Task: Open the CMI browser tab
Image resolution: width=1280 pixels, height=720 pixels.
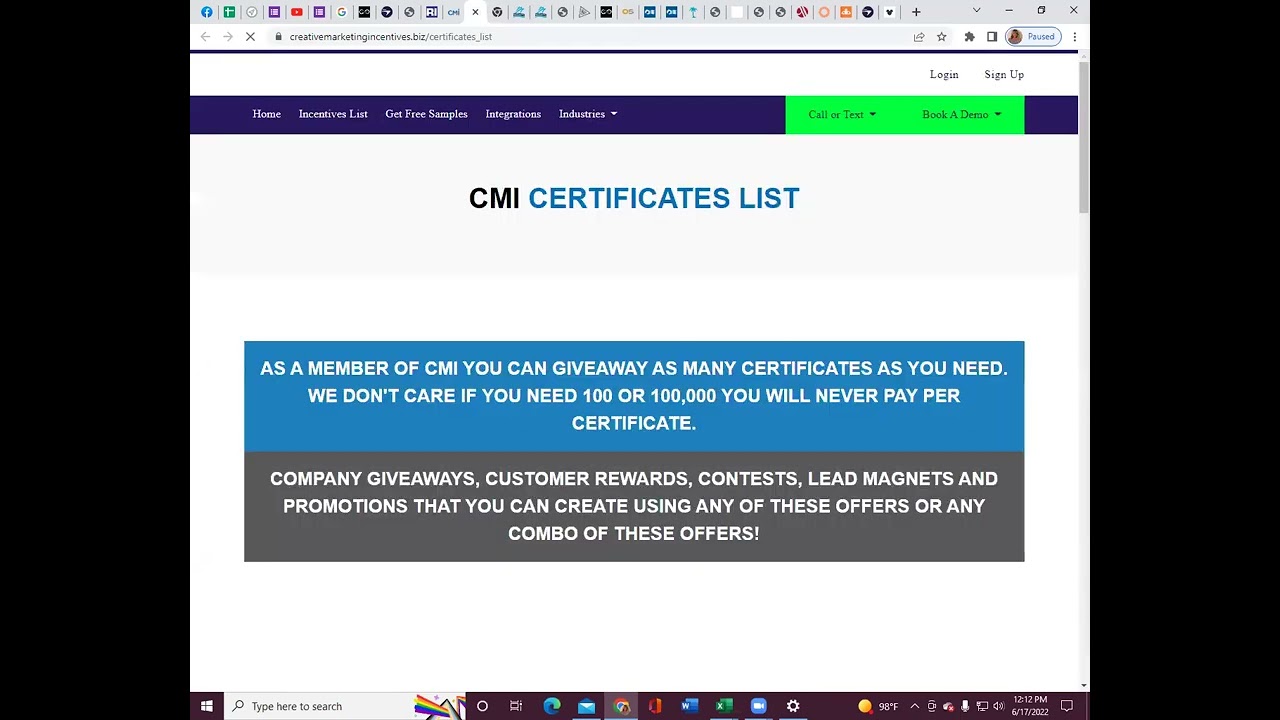Action: coord(454,12)
